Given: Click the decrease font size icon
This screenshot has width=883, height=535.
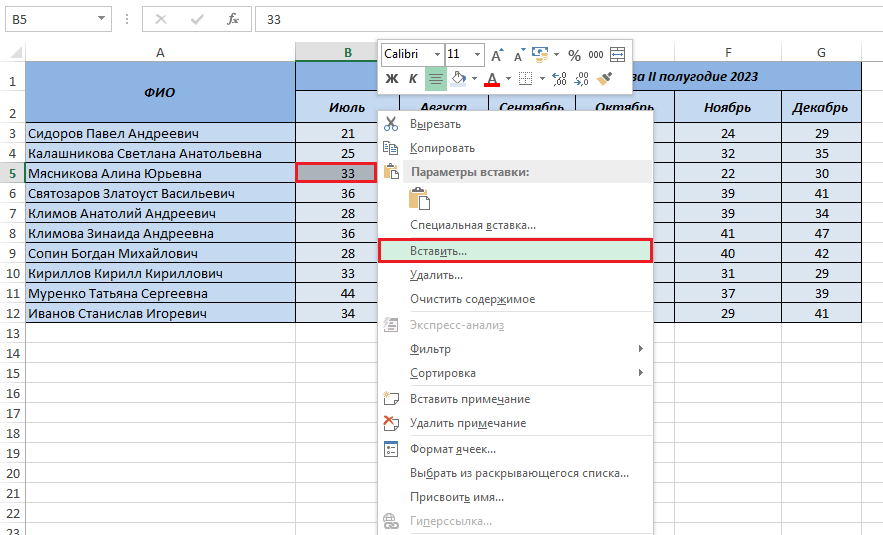Looking at the screenshot, I should pyautogui.click(x=518, y=55).
